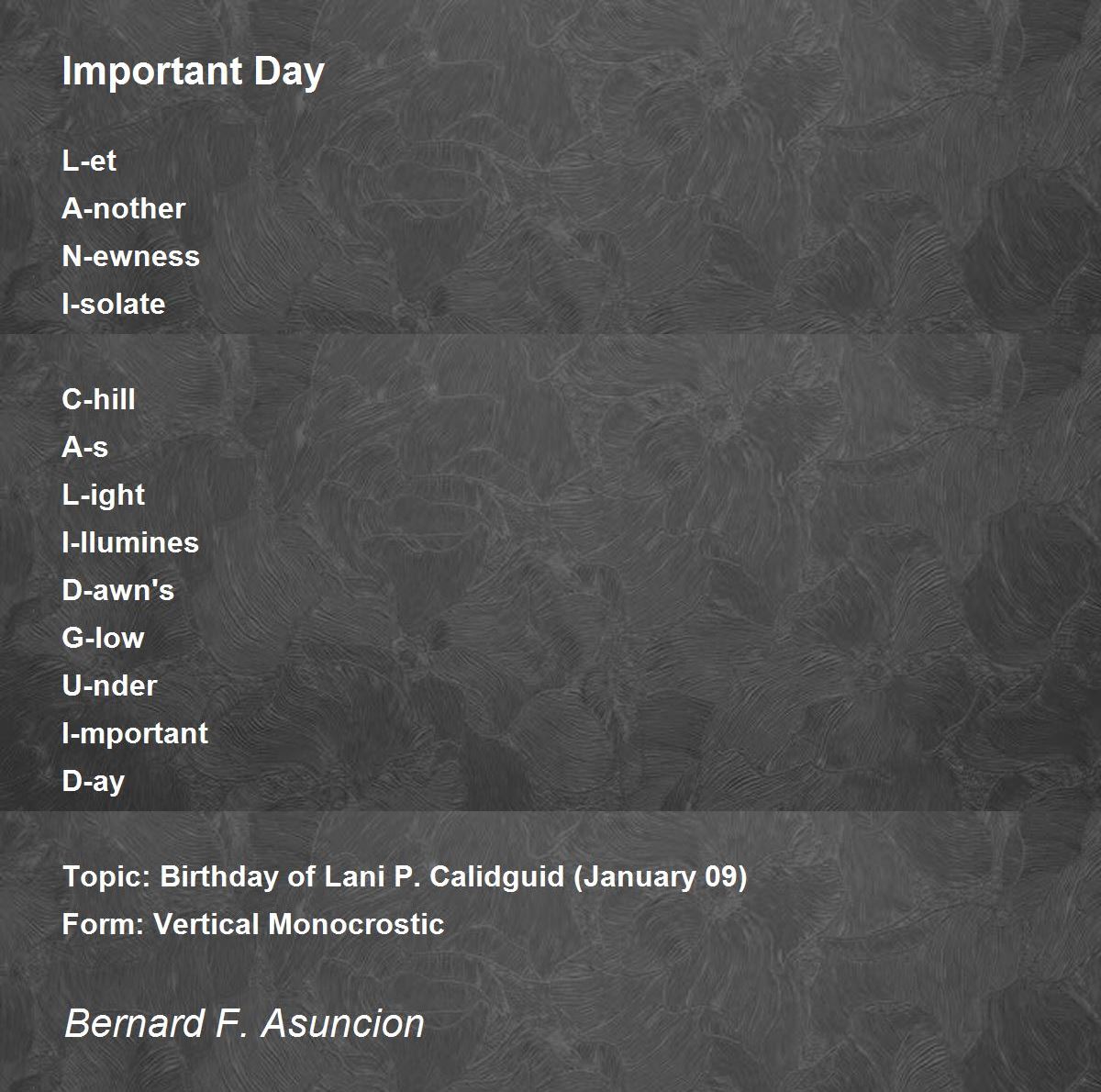This screenshot has width=1101, height=1092.
Task: Click the 'Important Day' poem title
Action: (x=194, y=72)
